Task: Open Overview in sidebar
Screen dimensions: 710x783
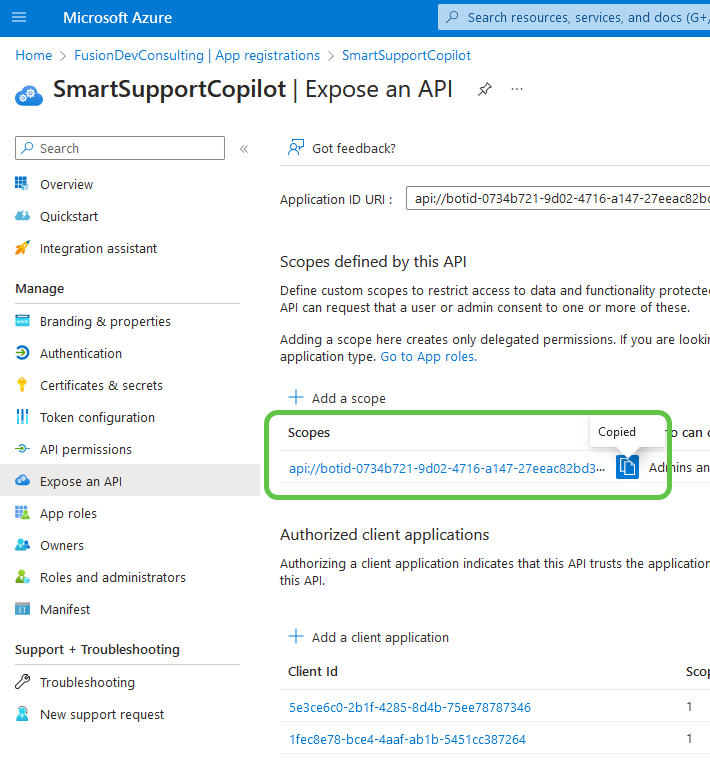Action: [x=66, y=184]
